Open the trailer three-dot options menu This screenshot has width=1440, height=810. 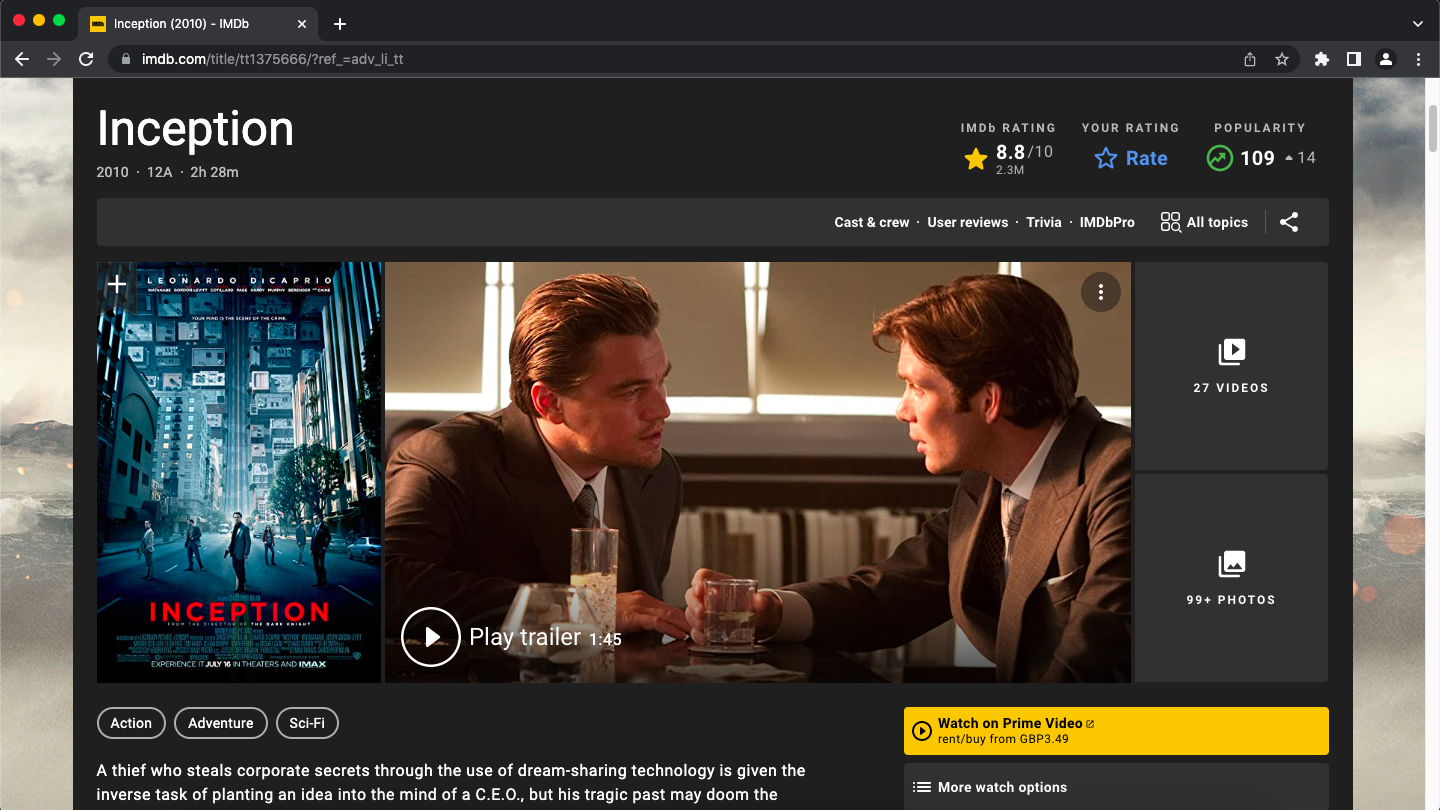(1101, 292)
